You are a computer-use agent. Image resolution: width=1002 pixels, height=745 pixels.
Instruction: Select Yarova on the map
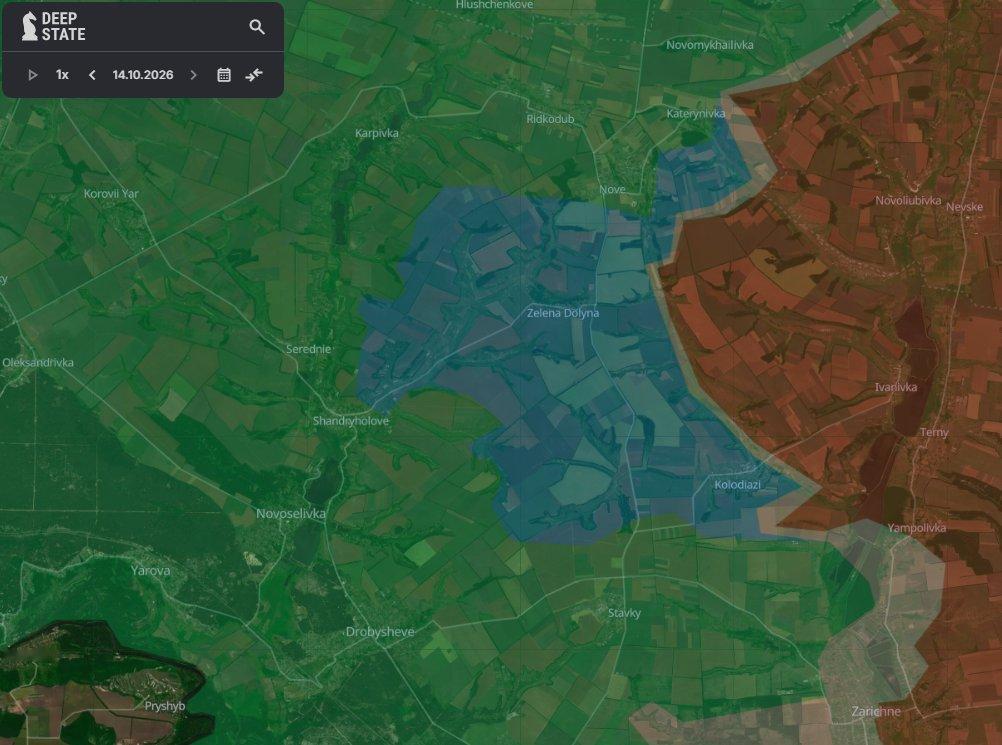(151, 571)
